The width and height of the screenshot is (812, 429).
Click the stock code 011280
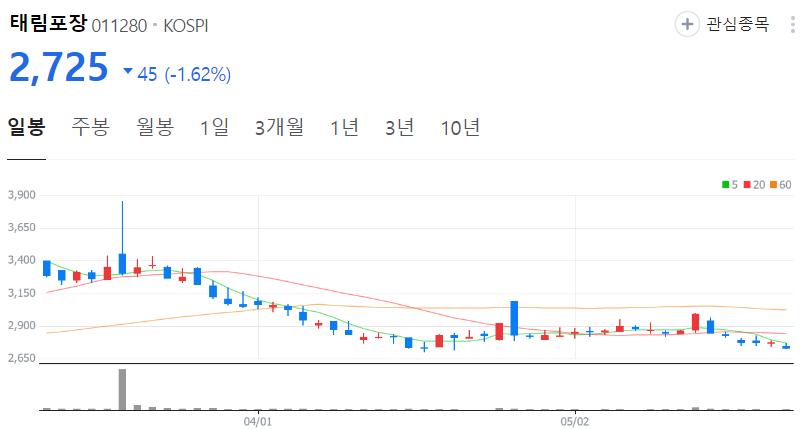[119, 26]
